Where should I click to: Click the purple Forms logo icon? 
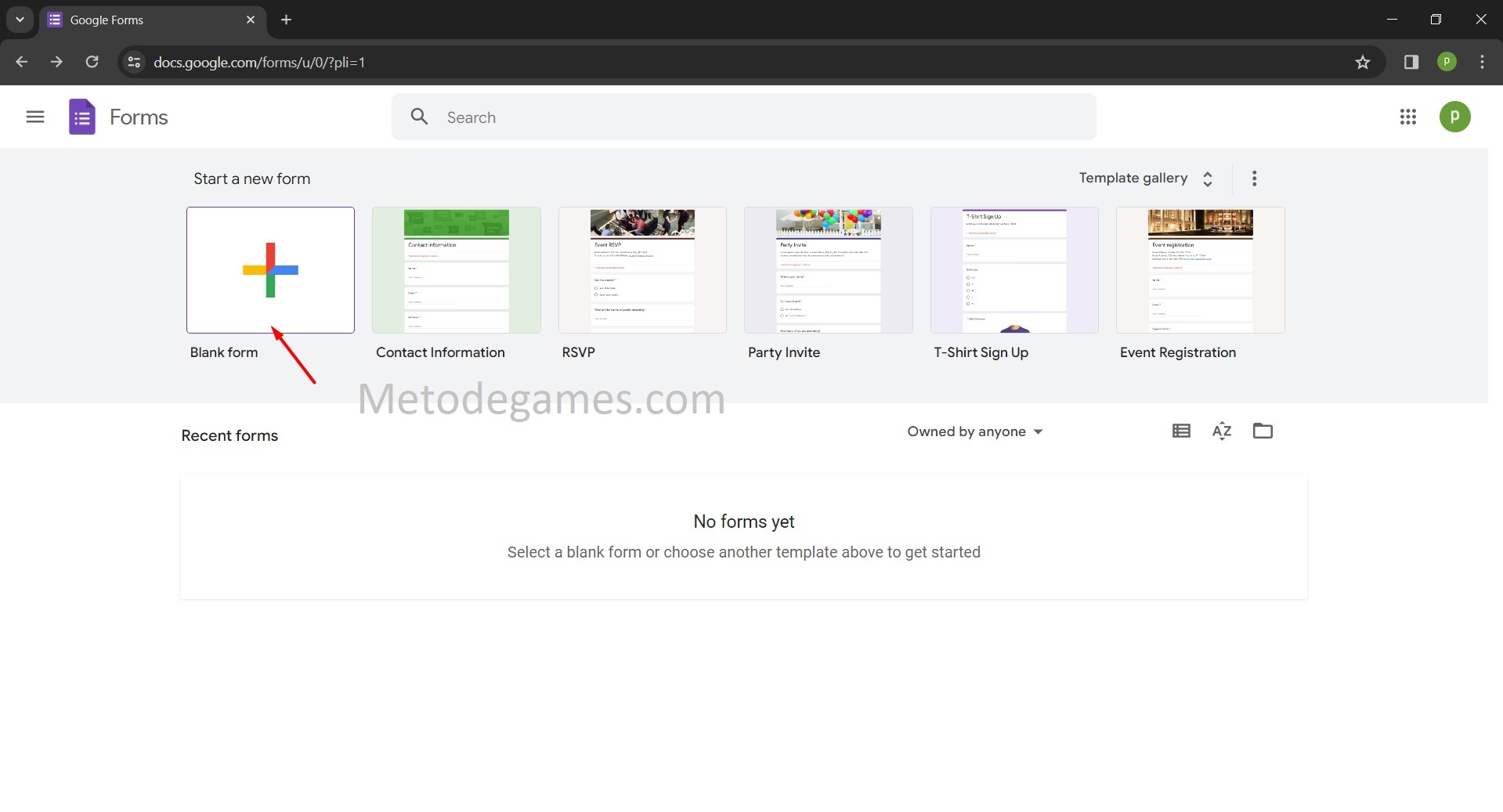pos(82,117)
